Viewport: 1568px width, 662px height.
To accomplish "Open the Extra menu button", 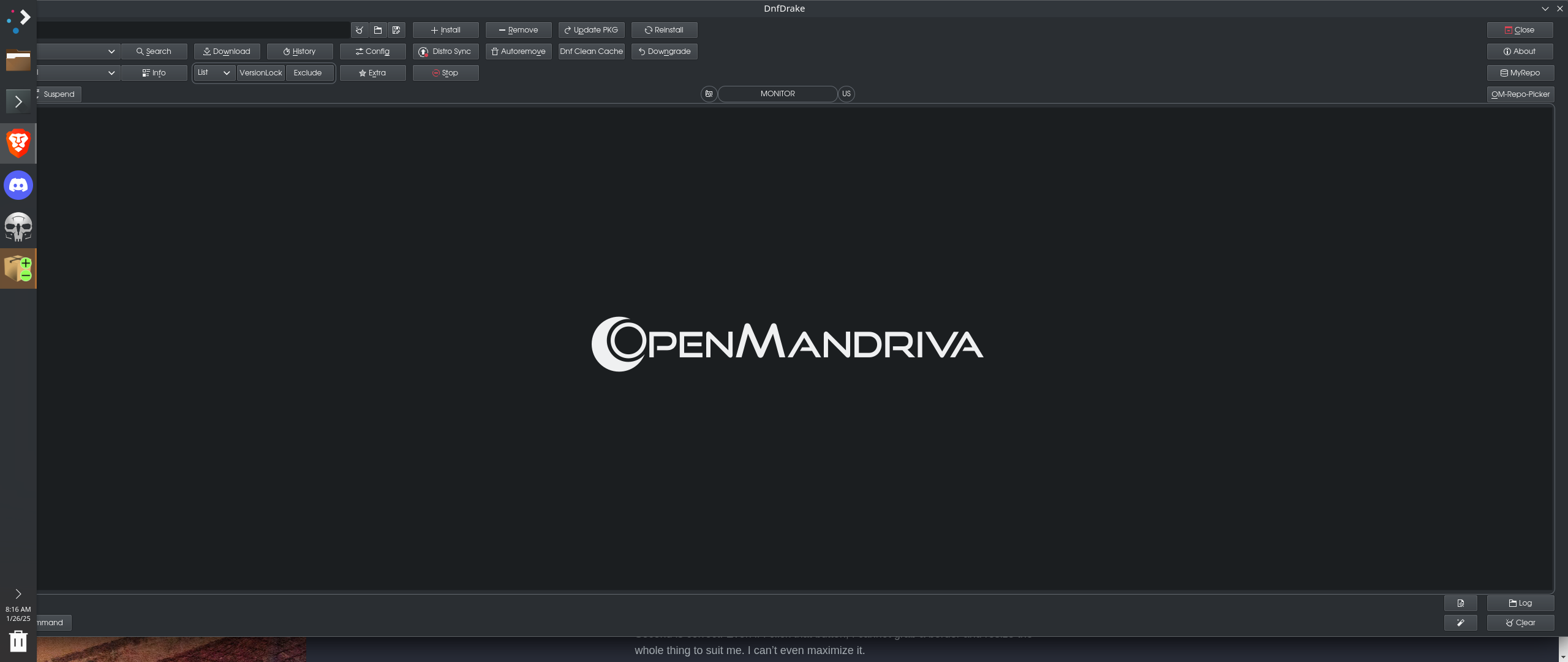I will 372,73.
